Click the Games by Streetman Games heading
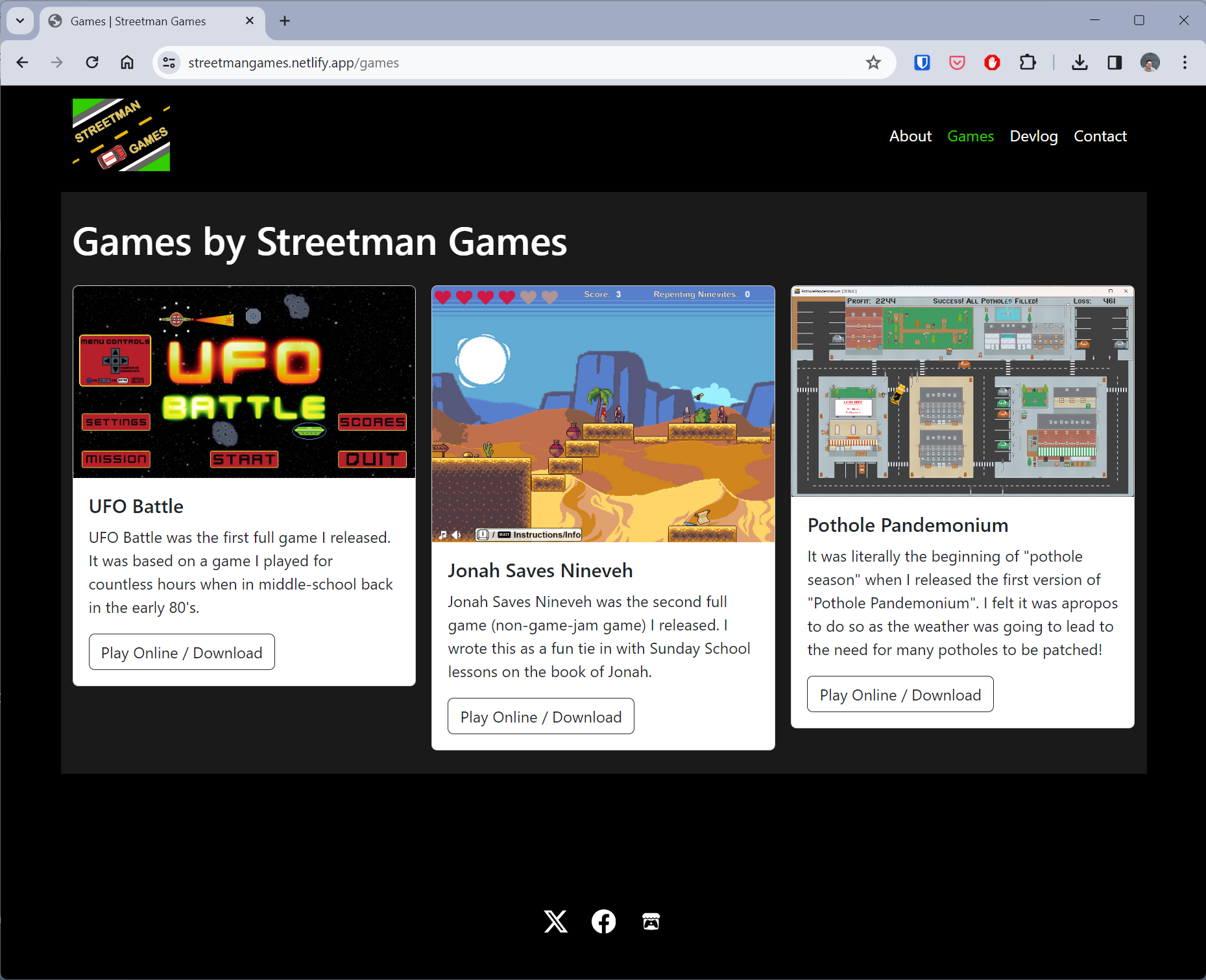The height and width of the screenshot is (980, 1206). tap(320, 242)
